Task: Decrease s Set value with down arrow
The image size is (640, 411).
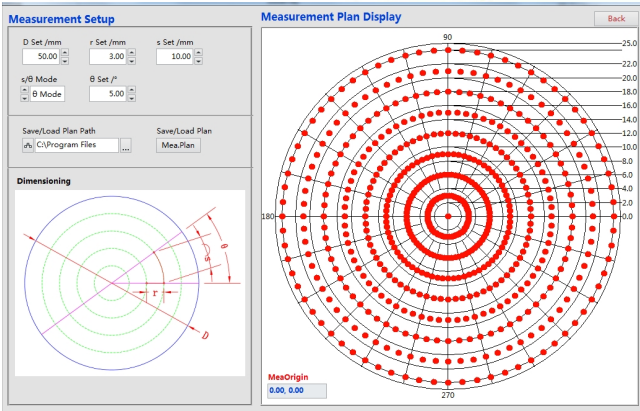Action: (198, 61)
